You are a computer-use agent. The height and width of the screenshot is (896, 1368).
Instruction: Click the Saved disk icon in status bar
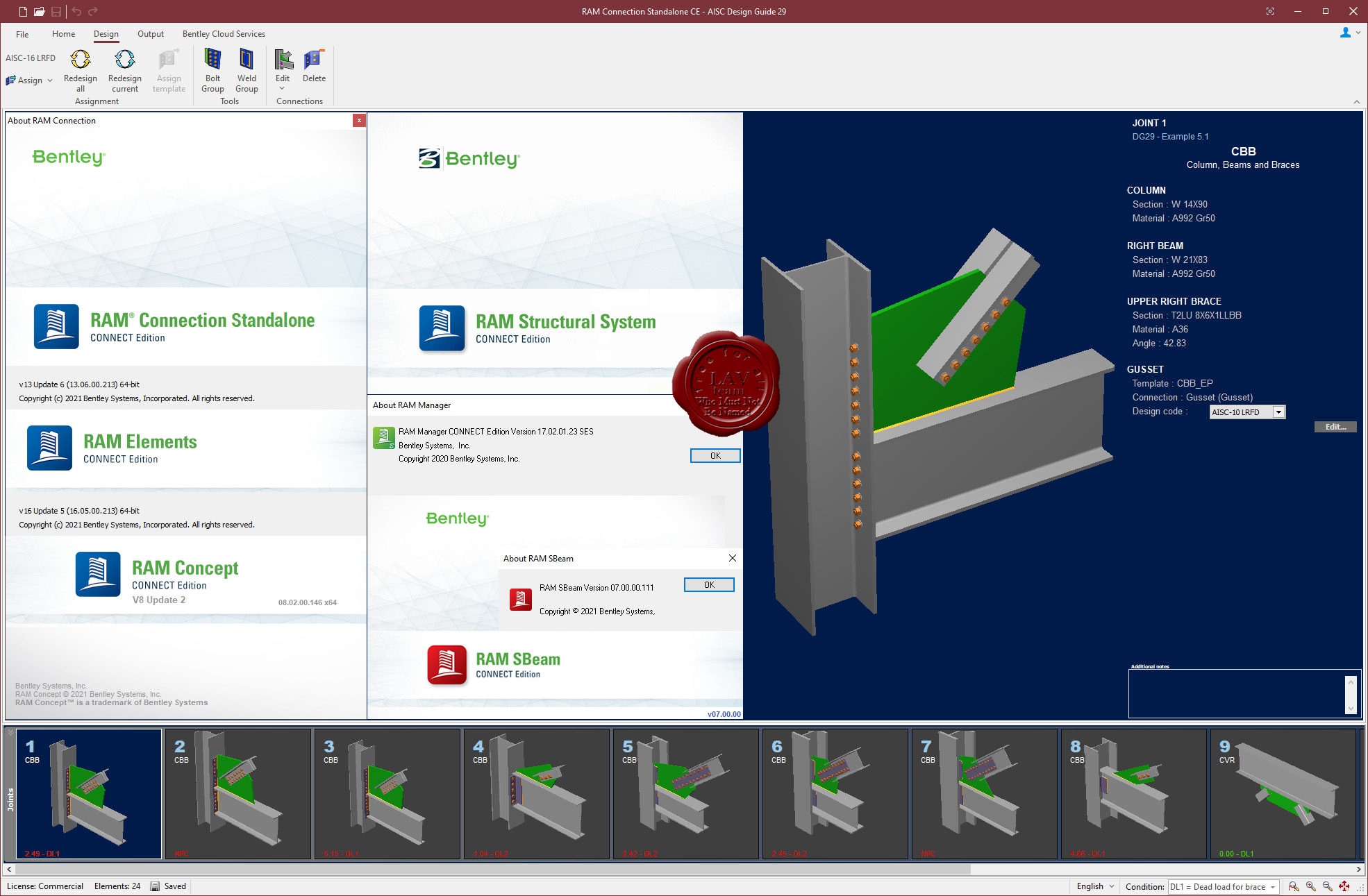tap(155, 886)
